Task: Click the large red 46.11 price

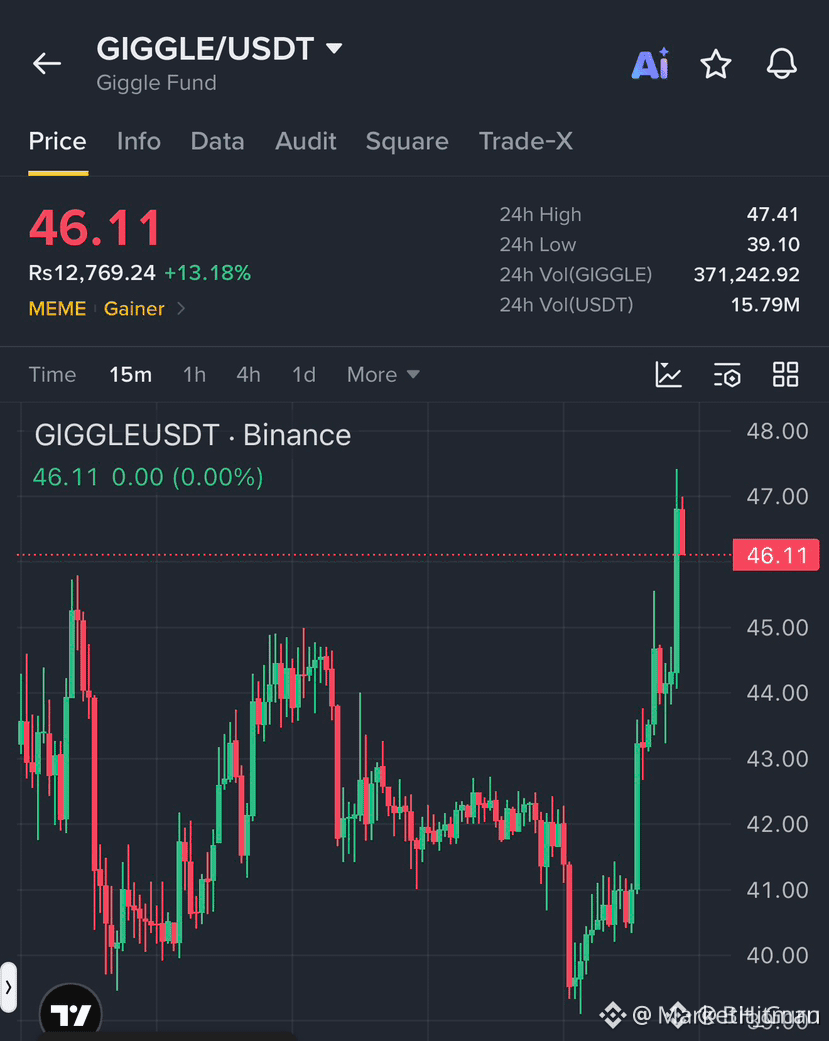Action: pos(95,228)
